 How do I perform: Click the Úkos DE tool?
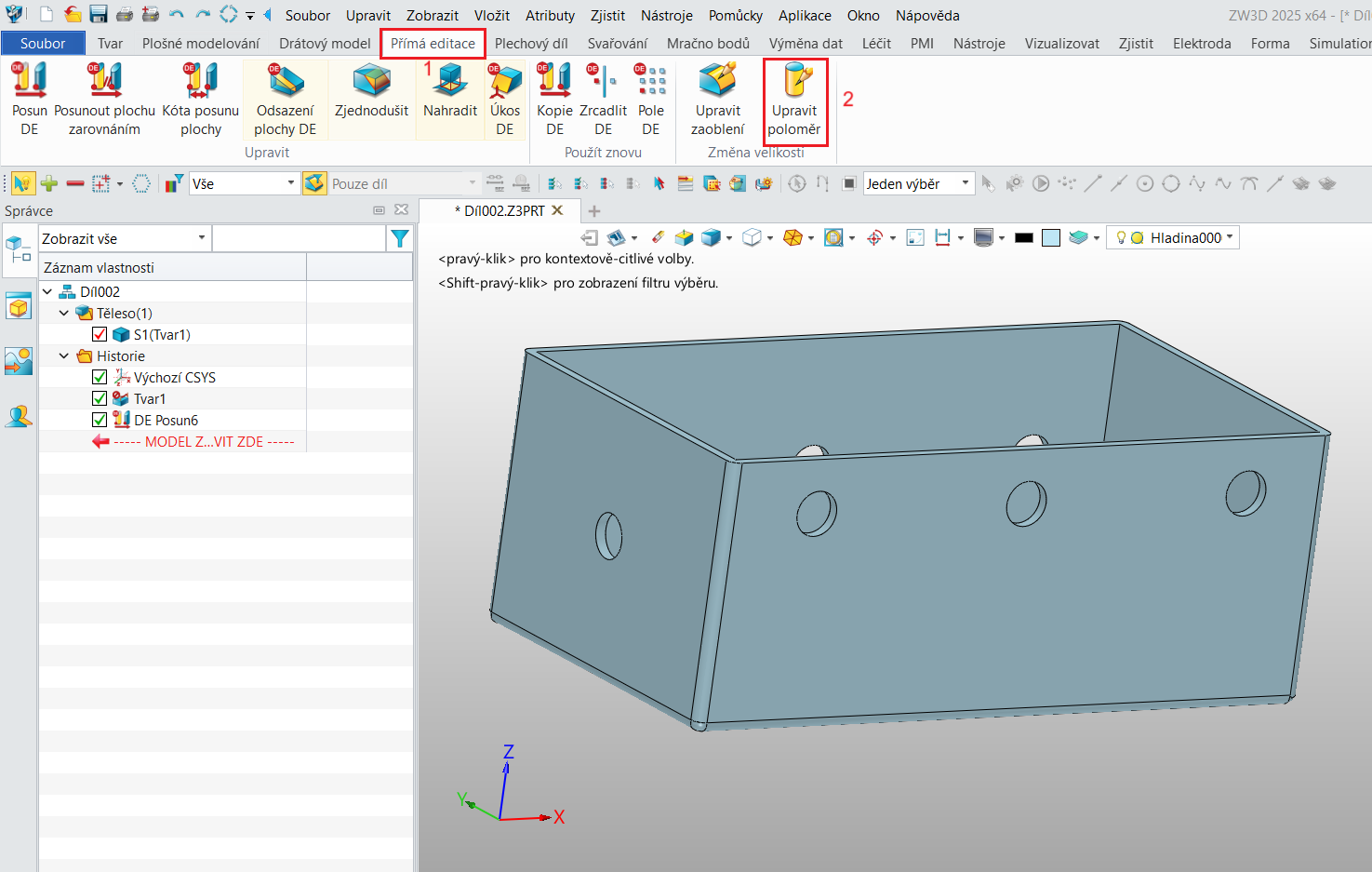(505, 100)
